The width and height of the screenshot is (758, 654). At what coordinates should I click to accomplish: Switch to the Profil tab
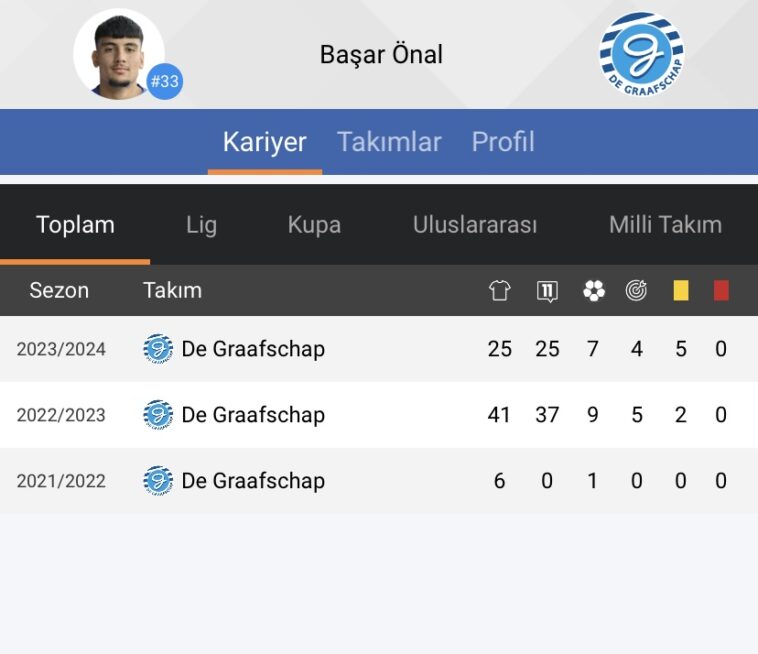coord(503,142)
